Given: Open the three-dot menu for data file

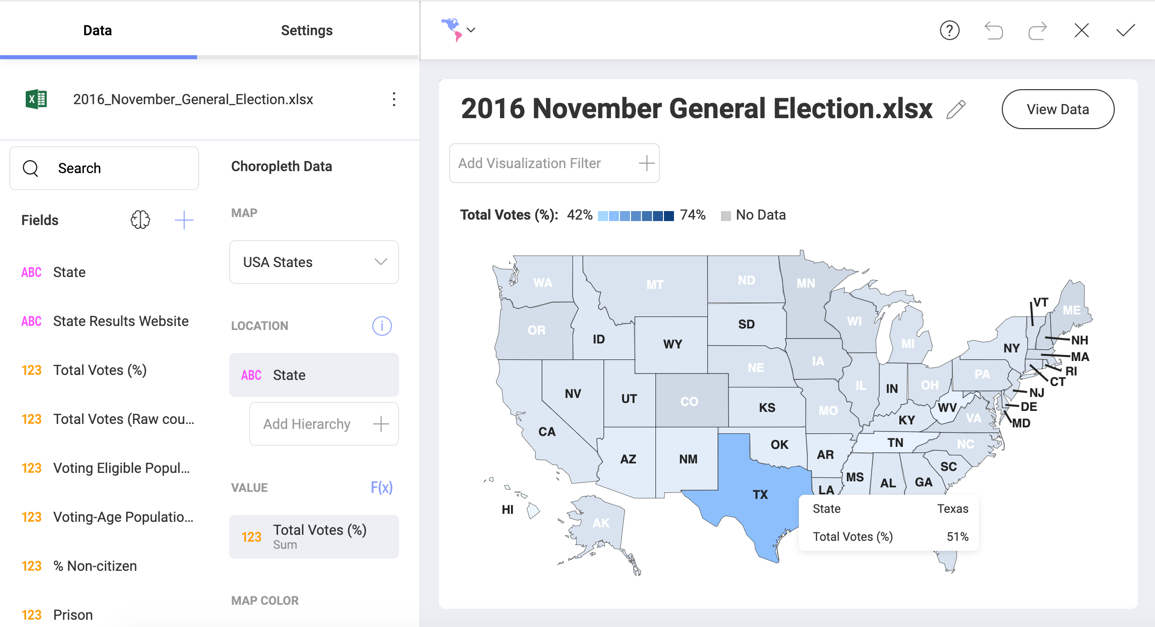Looking at the screenshot, I should coord(394,99).
